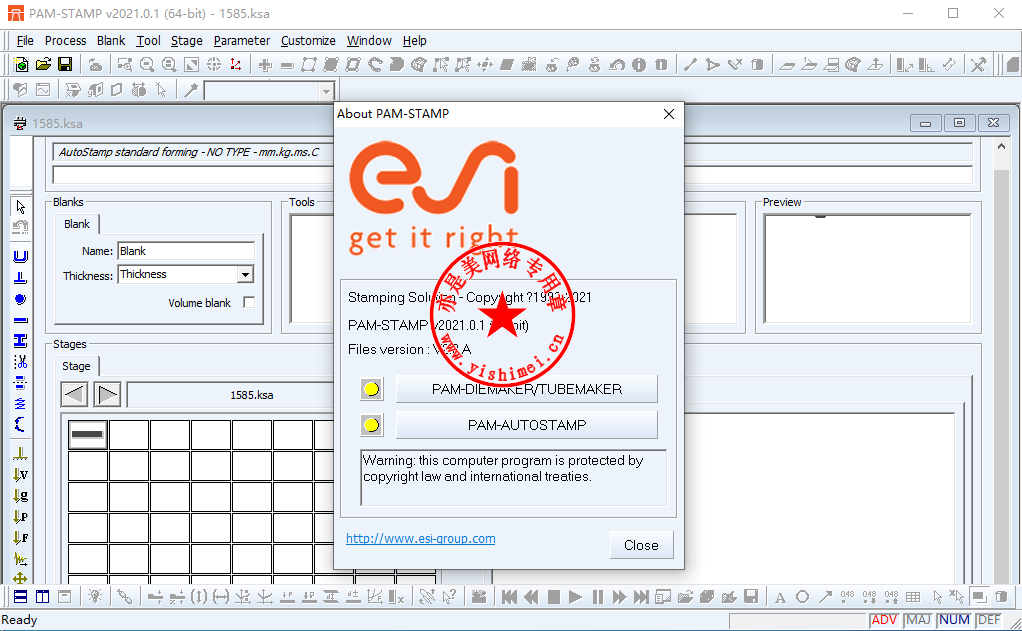The image size is (1022, 631).
Task: Click the magic wand icon in second toolbar
Action: pyautogui.click(x=191, y=90)
